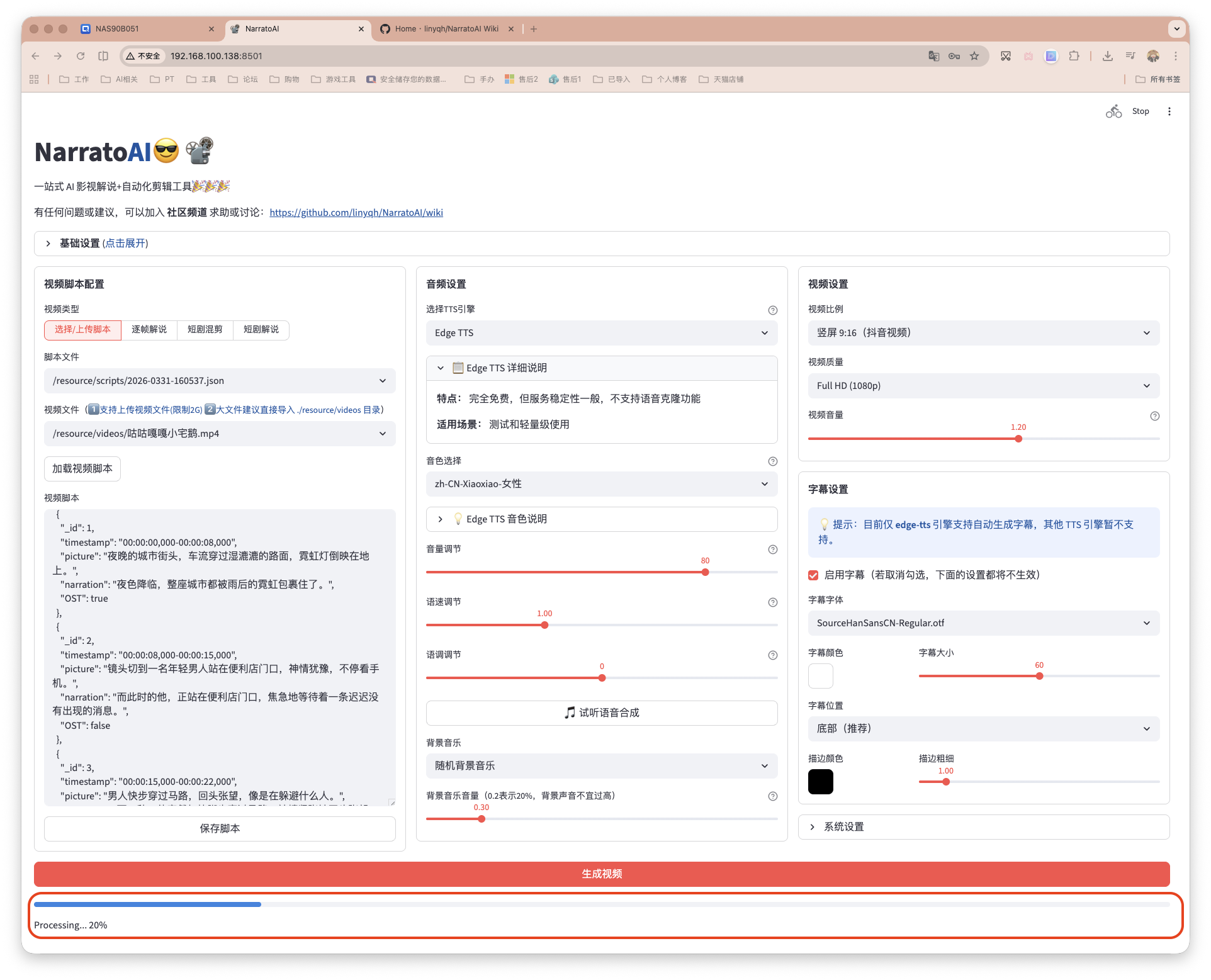This screenshot has height=980, width=1211.
Task: Uncheck 启用字幕 subtitle checkbox
Action: [813, 575]
